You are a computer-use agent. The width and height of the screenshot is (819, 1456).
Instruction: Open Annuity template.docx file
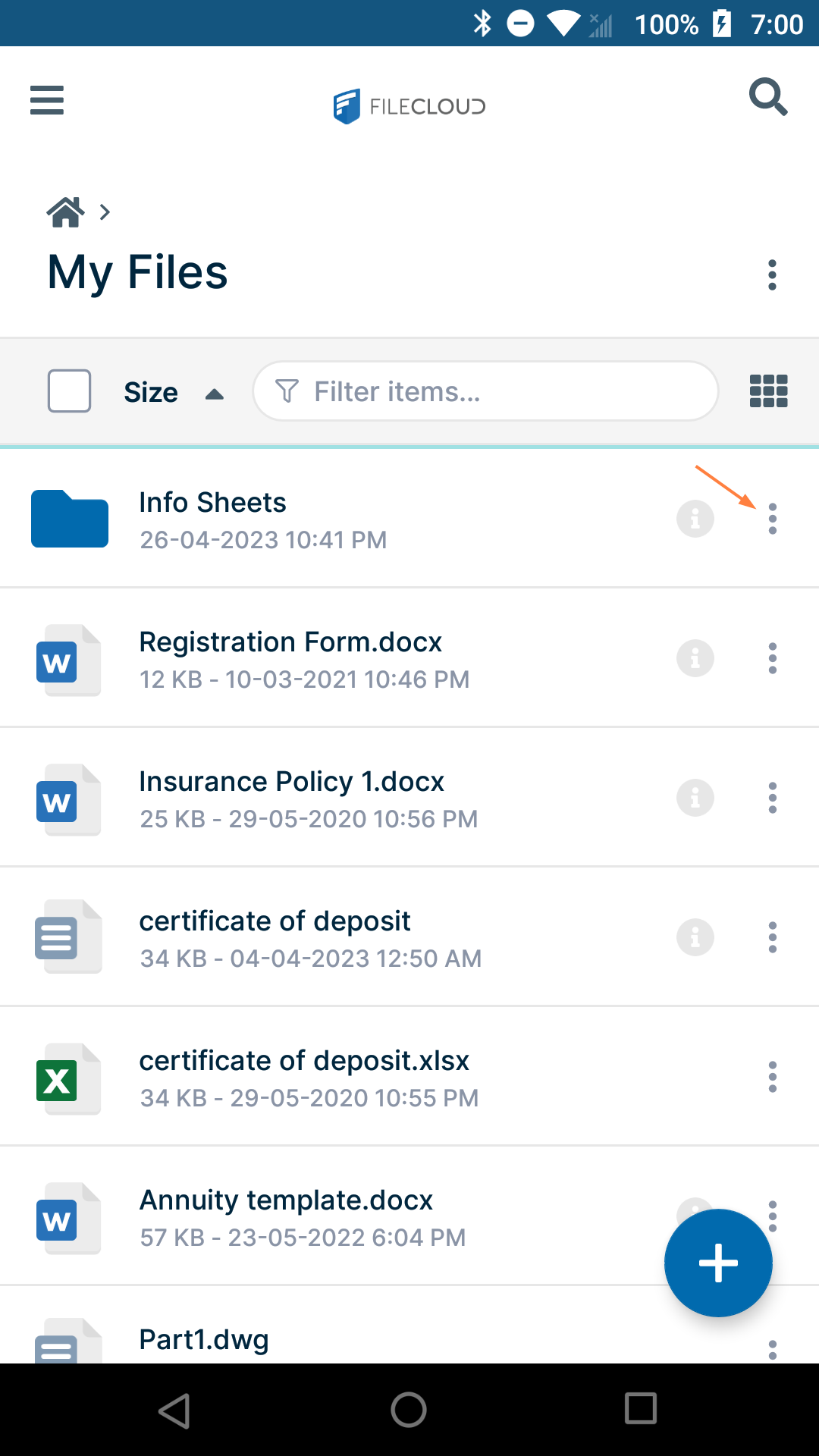[286, 1200]
